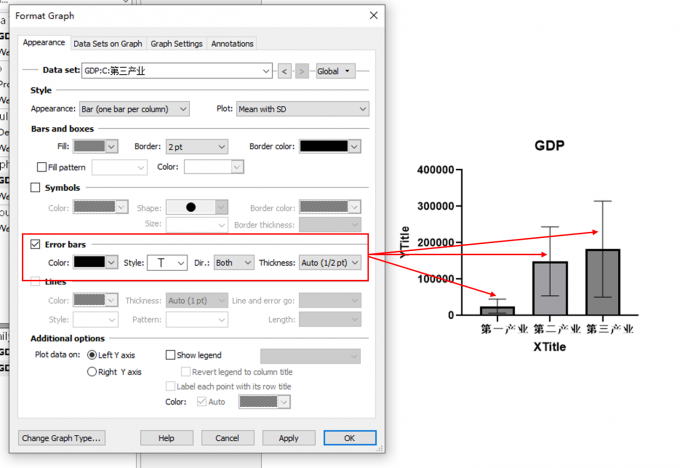Open the Graph Settings tab
The image size is (680, 468).
click(x=176, y=44)
